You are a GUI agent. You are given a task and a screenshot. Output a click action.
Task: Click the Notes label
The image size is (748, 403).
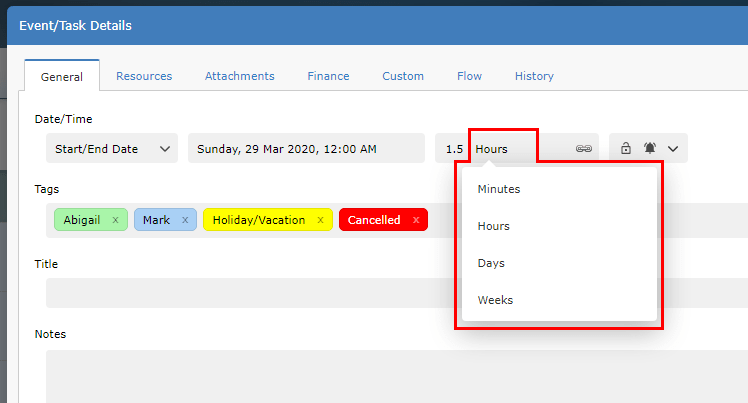tap(50, 334)
